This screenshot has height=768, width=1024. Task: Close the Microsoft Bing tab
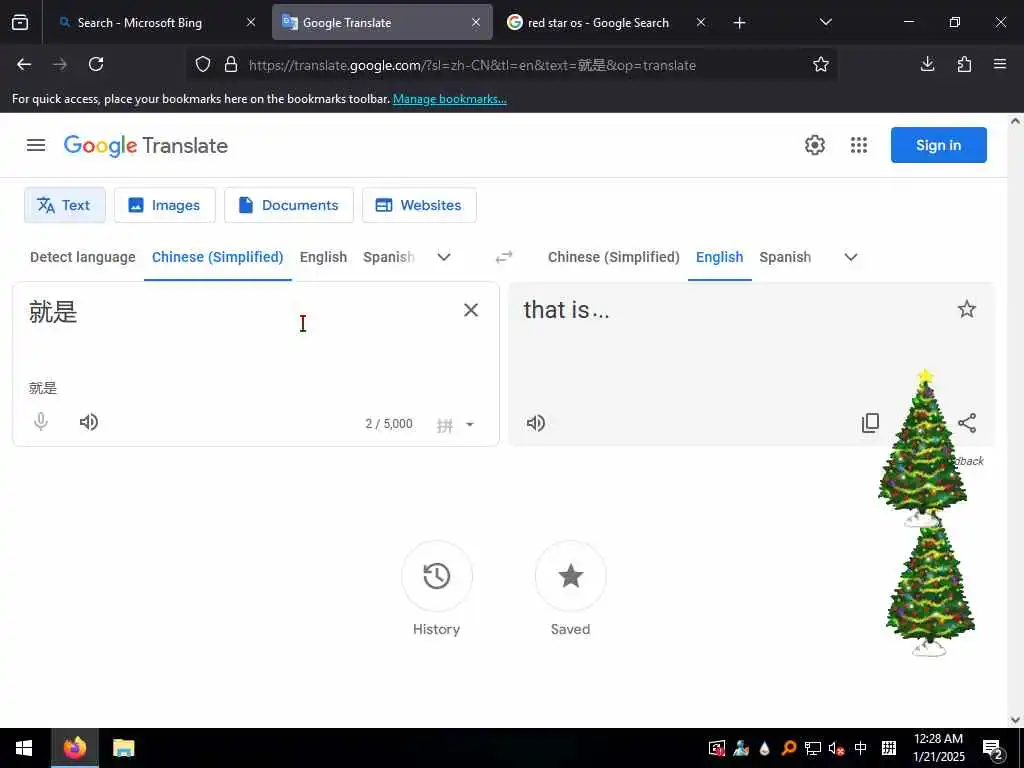tap(251, 23)
